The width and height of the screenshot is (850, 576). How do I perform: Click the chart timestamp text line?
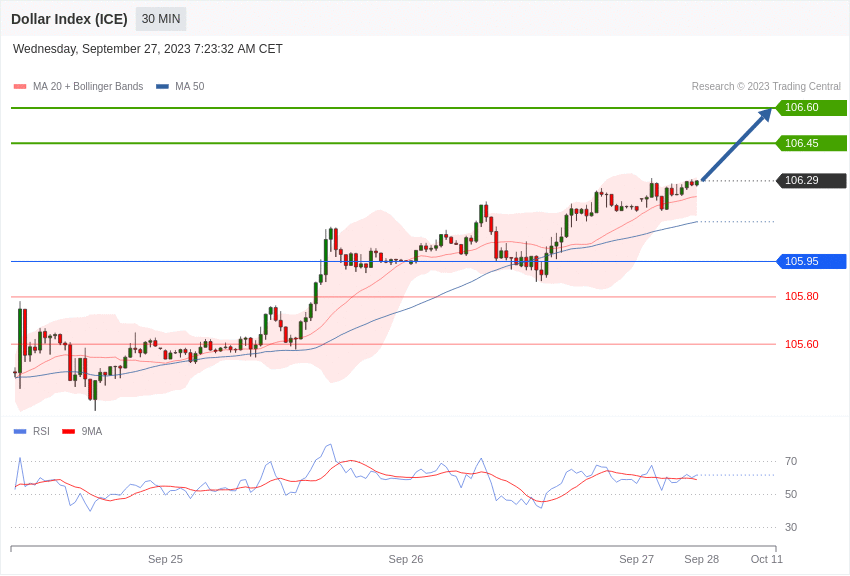click(x=148, y=49)
